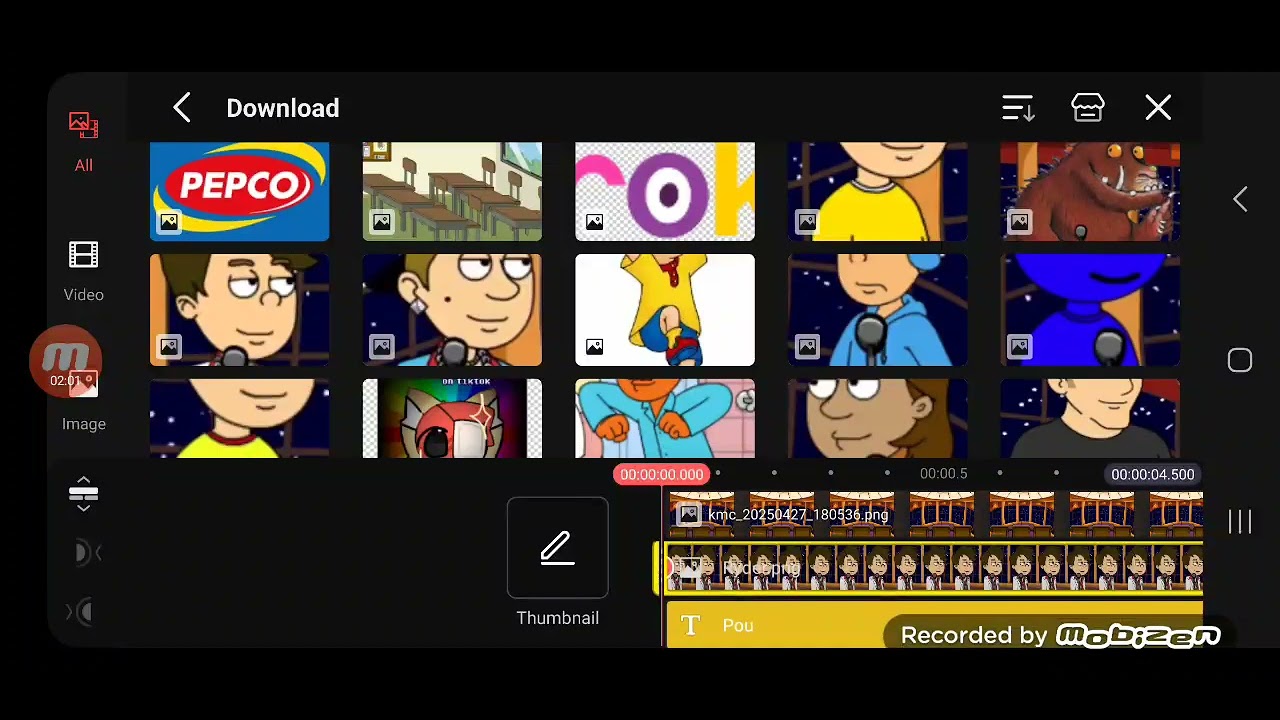This screenshot has height=720, width=1280.
Task: Open the sort order options
Action: tap(1018, 108)
